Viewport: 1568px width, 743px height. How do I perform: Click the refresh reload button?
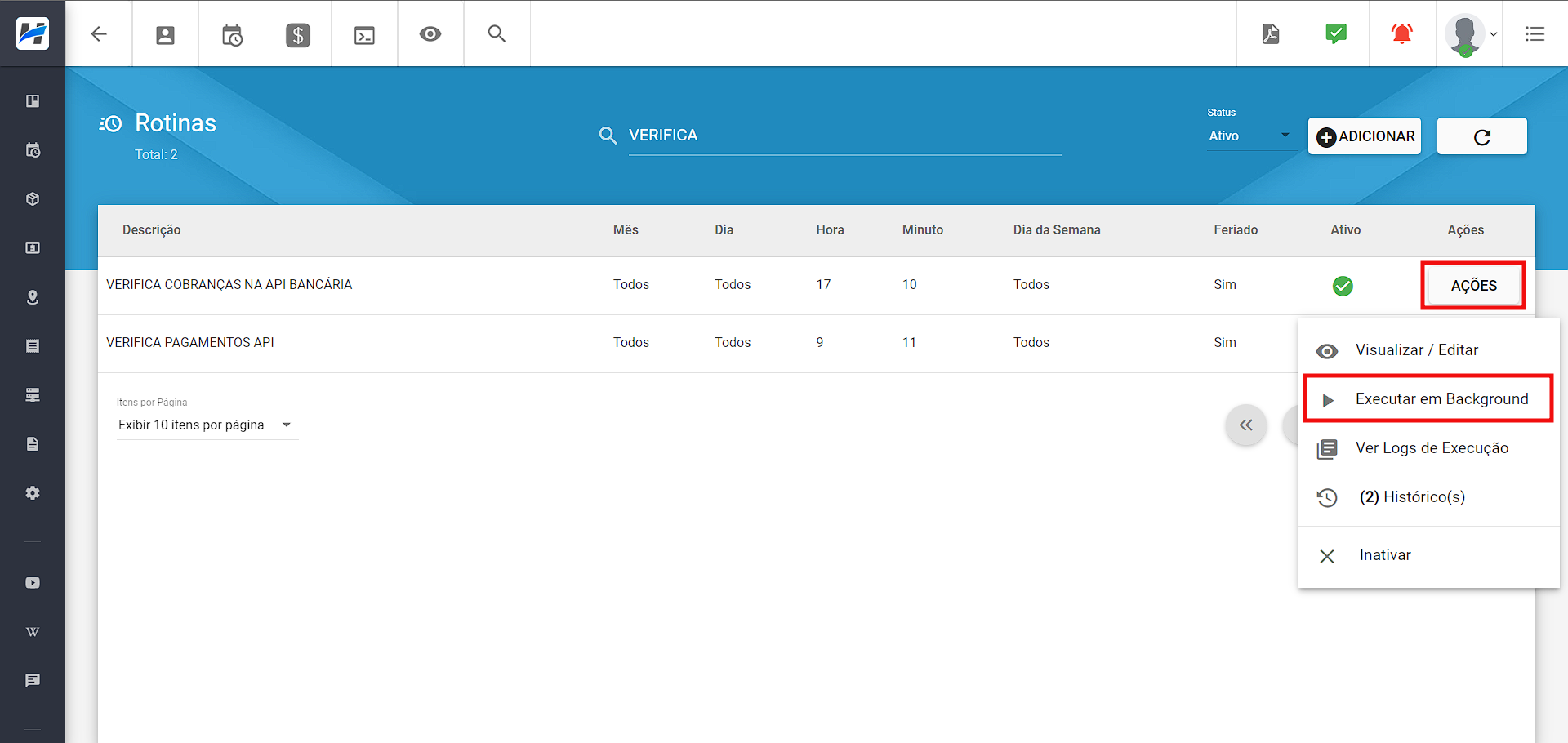pyautogui.click(x=1481, y=136)
